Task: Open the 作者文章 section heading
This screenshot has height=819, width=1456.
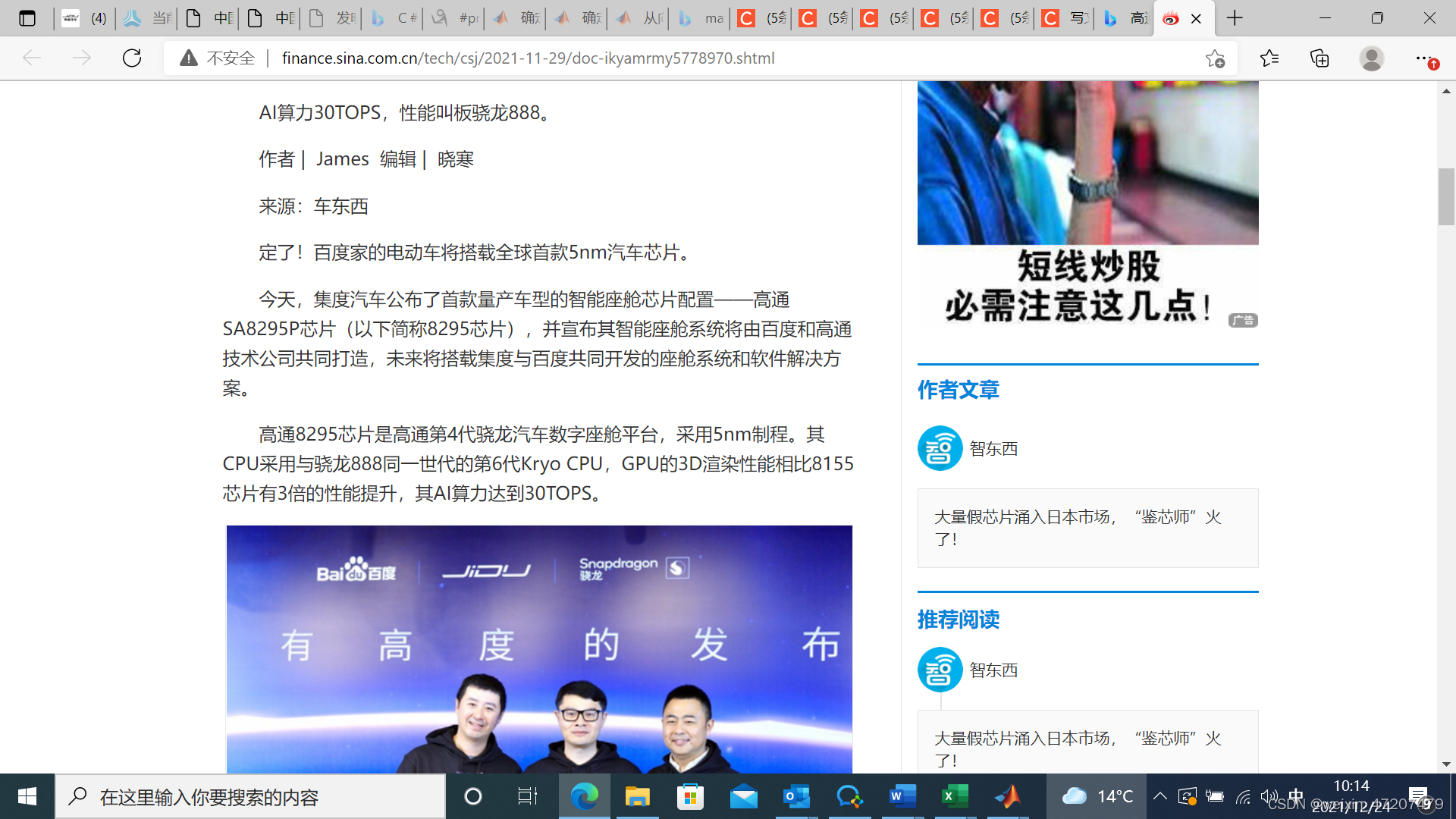Action: coord(958,390)
